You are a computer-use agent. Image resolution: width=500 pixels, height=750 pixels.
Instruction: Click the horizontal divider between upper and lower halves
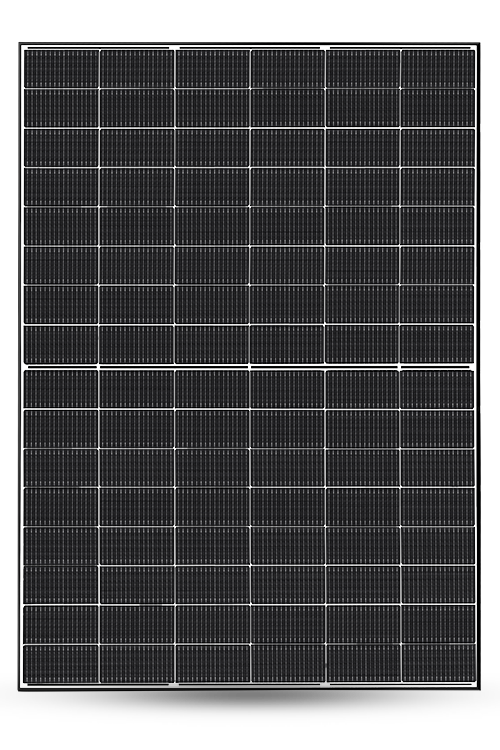[249, 367]
